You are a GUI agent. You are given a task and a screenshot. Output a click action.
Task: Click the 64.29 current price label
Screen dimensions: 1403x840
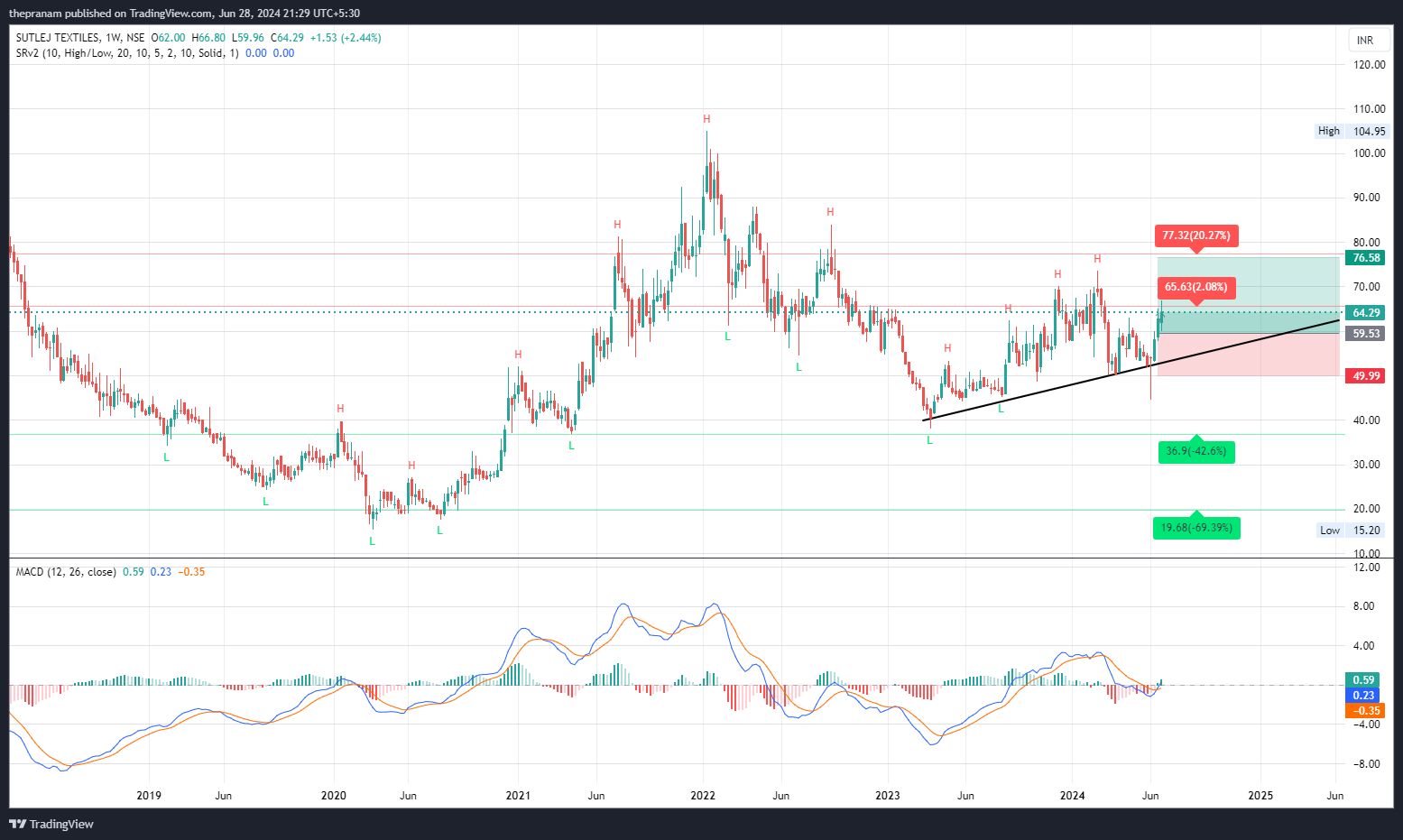tap(1366, 313)
